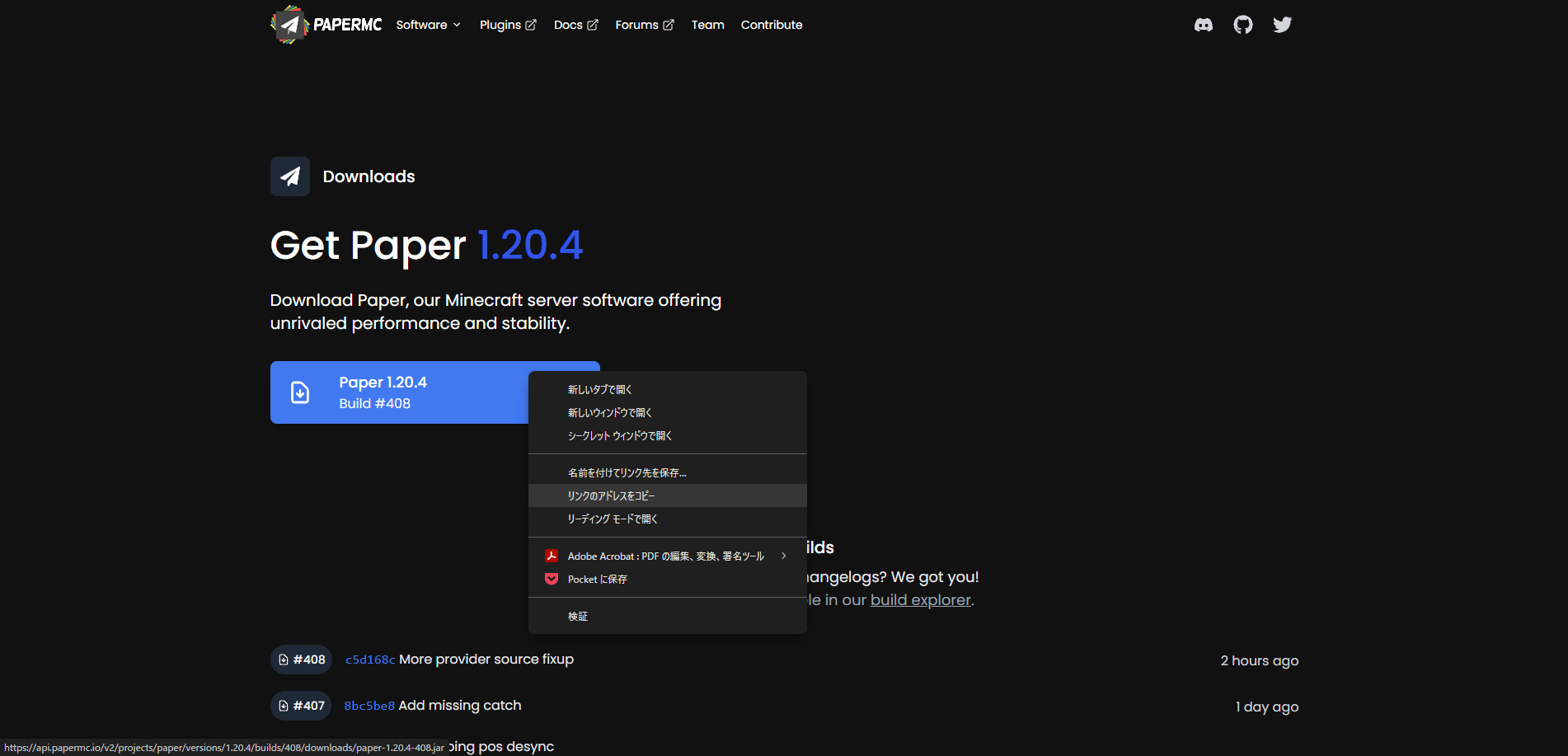Select リーディング モードで開く menu entry
This screenshot has height=756, width=1568.
pos(668,519)
